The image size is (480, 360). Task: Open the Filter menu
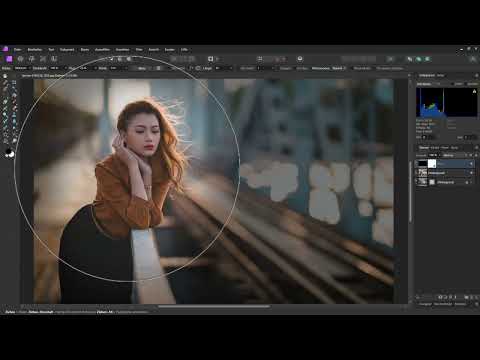pos(139,49)
